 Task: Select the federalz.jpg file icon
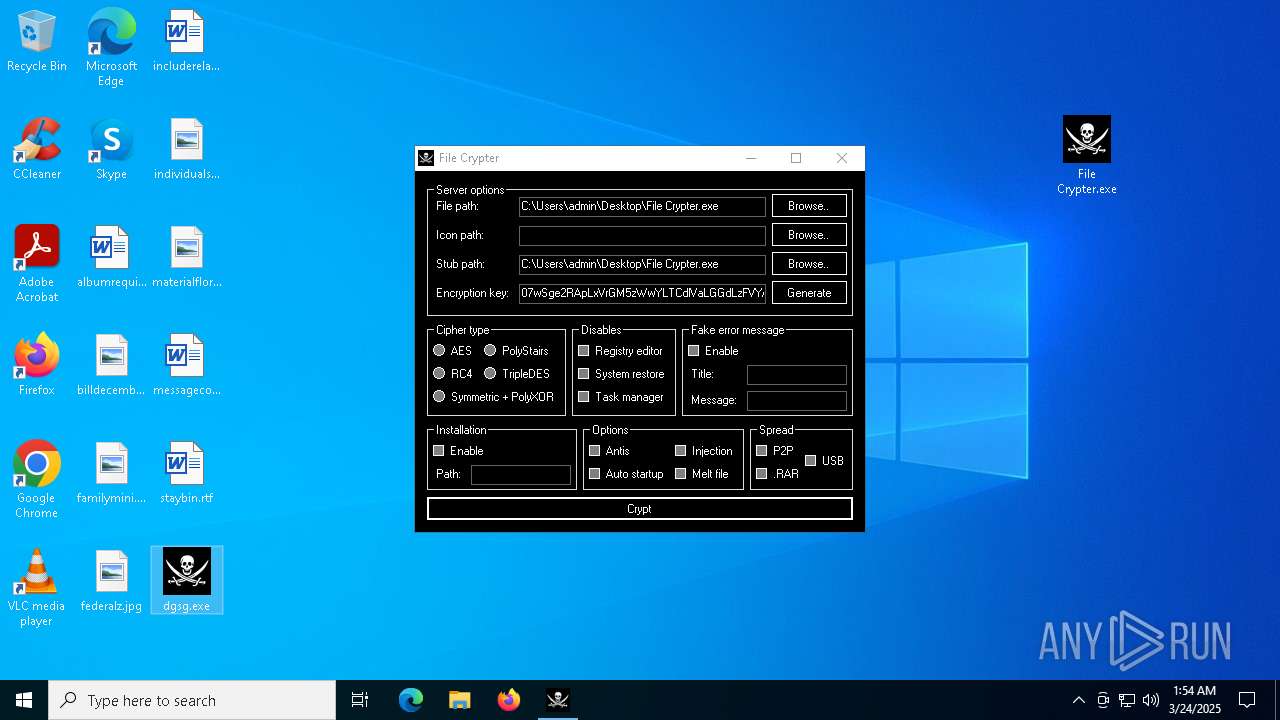[111, 582]
